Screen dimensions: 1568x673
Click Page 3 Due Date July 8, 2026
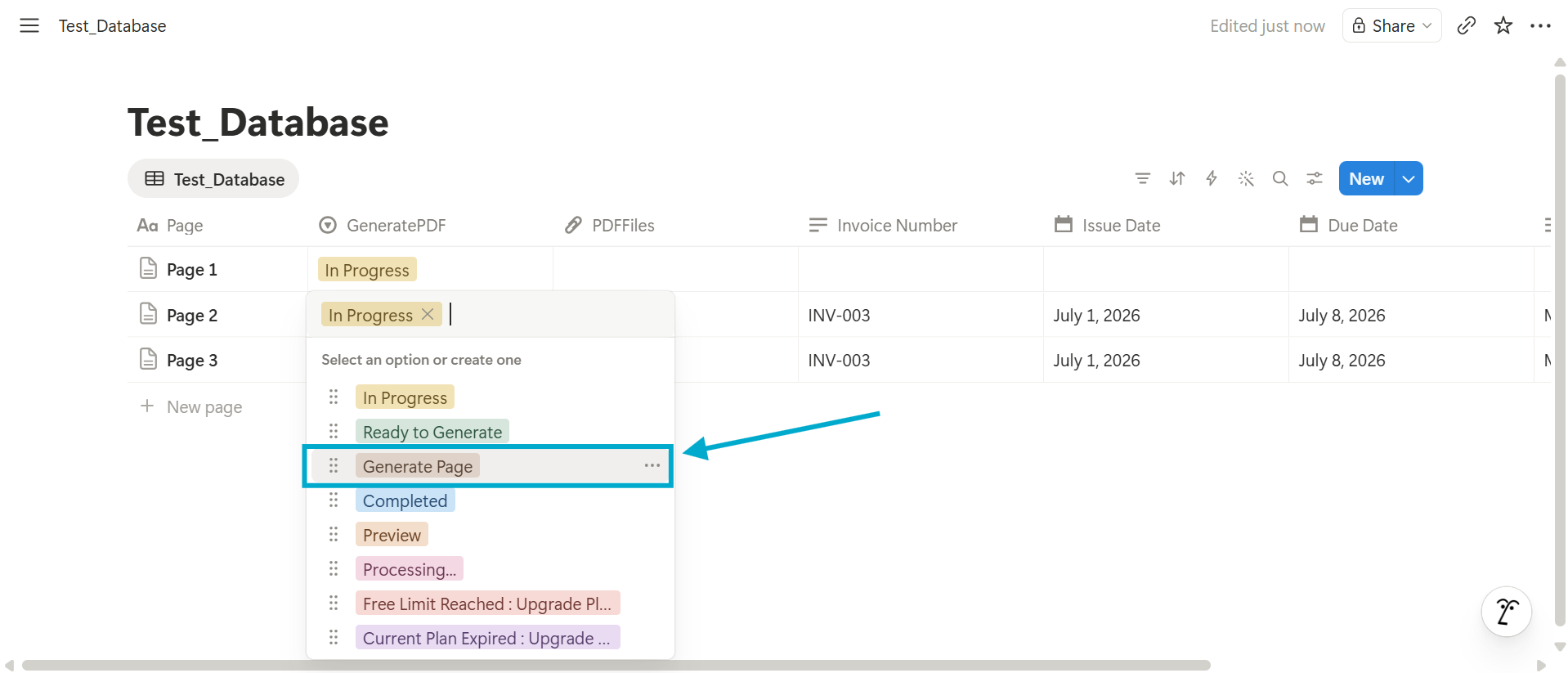[x=1342, y=360]
